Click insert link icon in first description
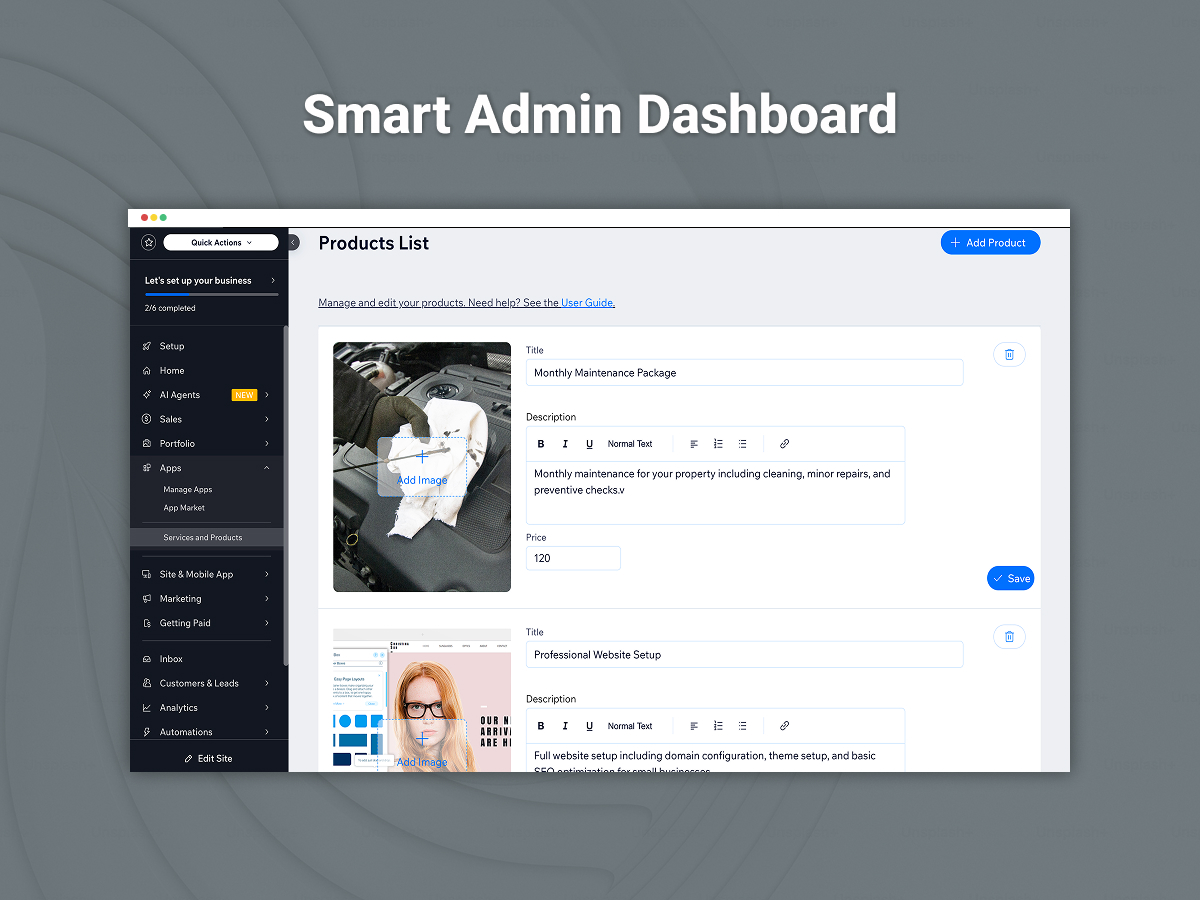This screenshot has height=900, width=1200. [785, 444]
